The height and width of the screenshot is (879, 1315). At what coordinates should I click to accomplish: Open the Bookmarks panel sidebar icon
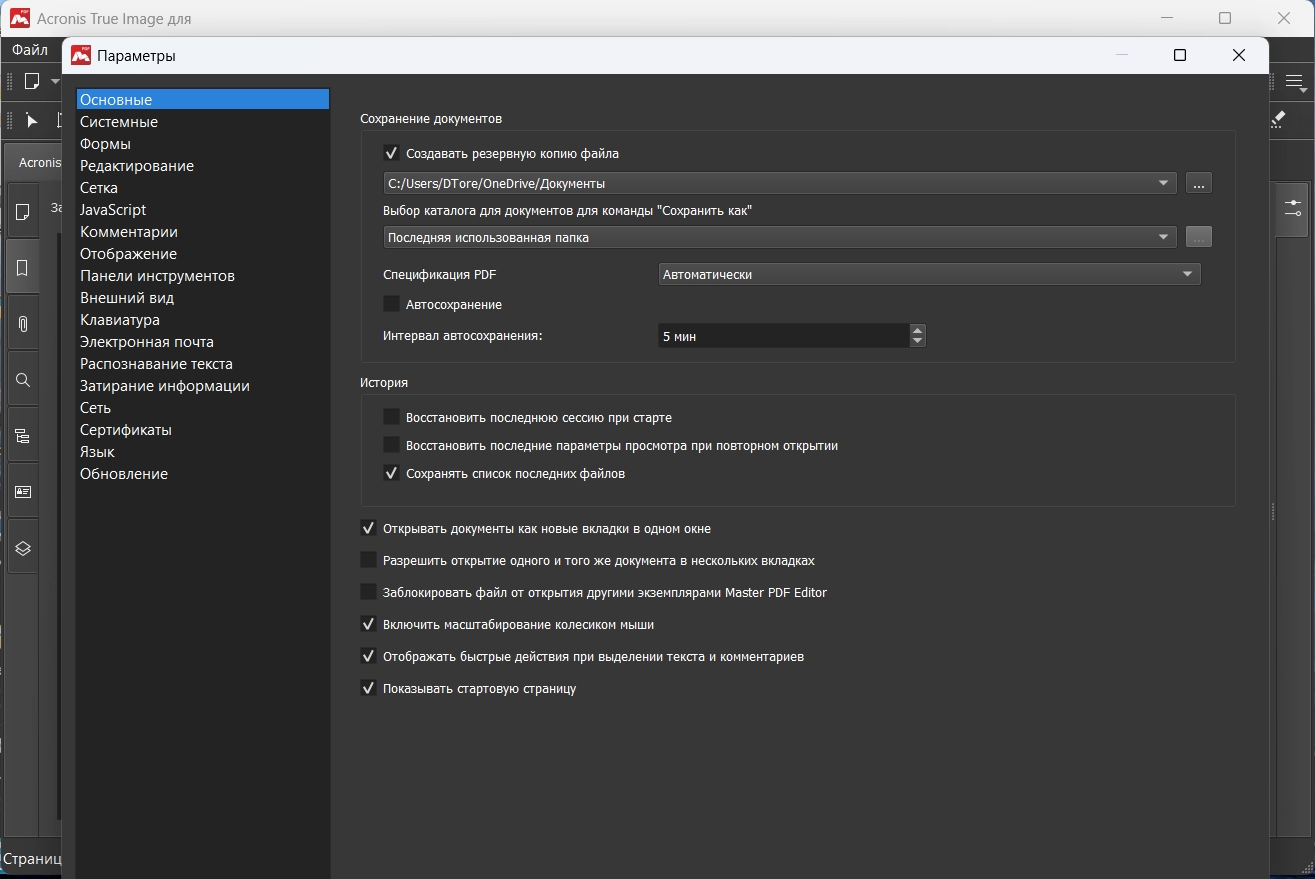[23, 268]
